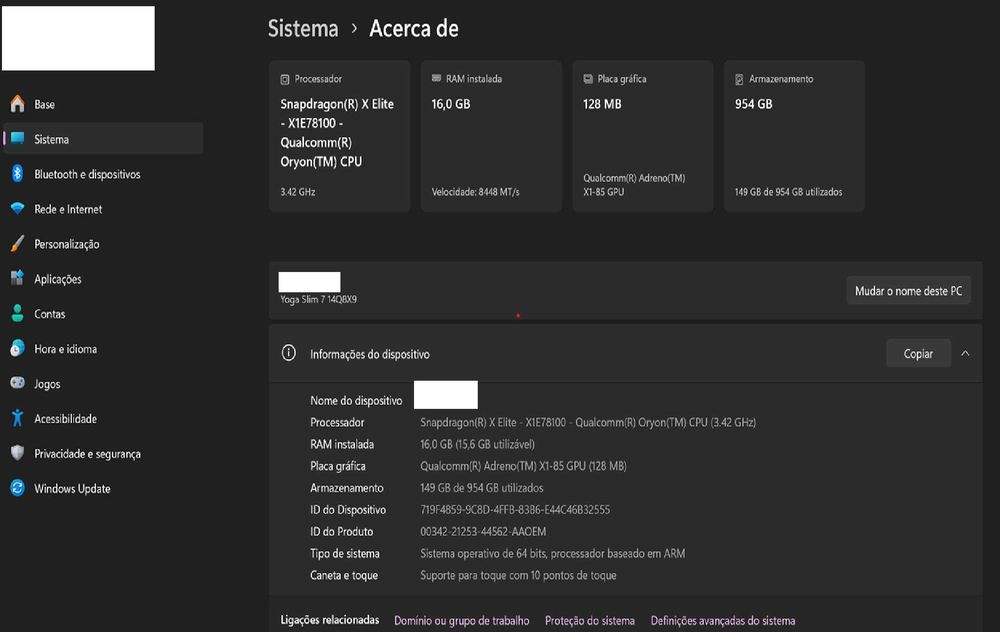Screen dimensions: 1000x632
Task: Click the Processador Snapdragon X Elite card
Action: pyautogui.click(x=339, y=136)
